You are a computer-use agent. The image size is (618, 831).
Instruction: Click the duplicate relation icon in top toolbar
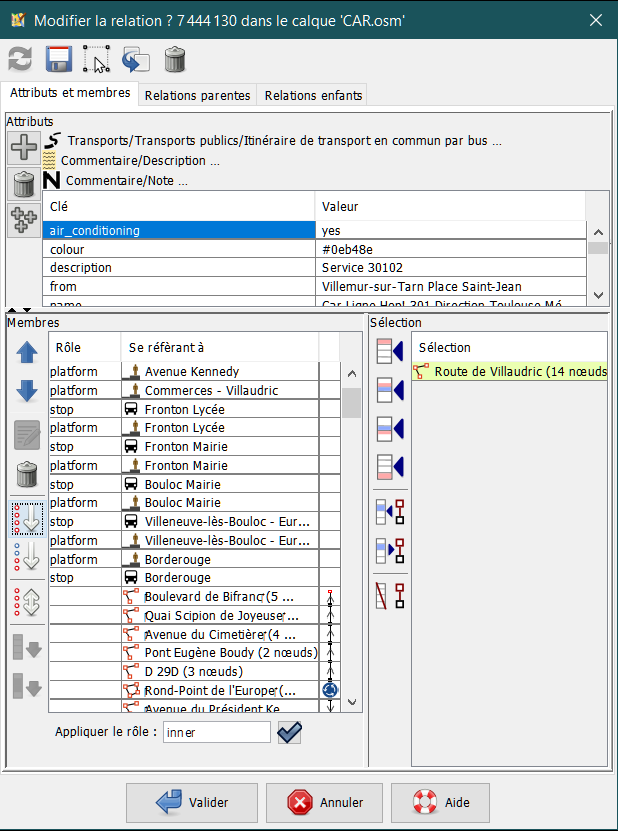tap(135, 59)
